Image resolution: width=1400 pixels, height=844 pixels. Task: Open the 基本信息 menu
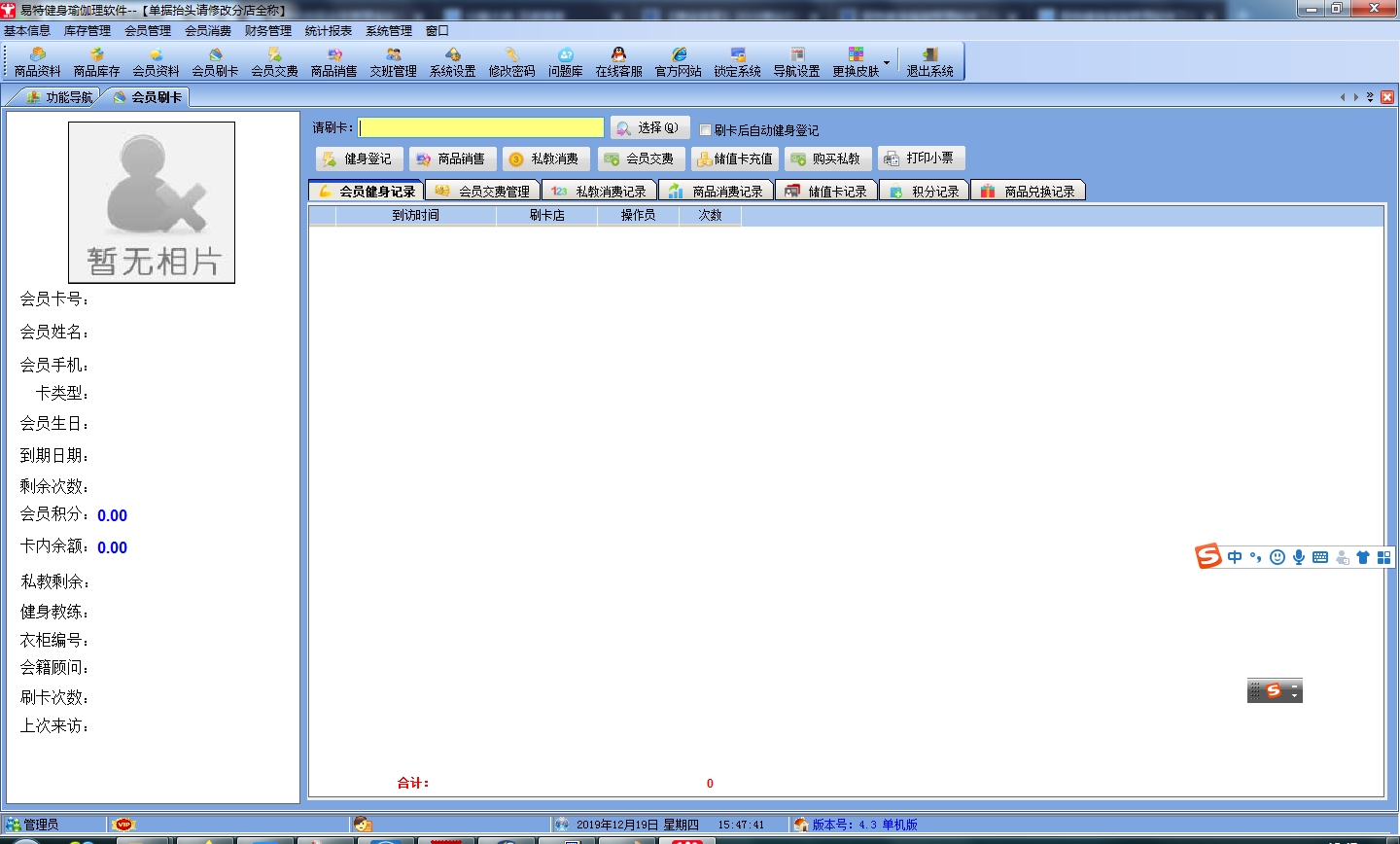tap(27, 31)
